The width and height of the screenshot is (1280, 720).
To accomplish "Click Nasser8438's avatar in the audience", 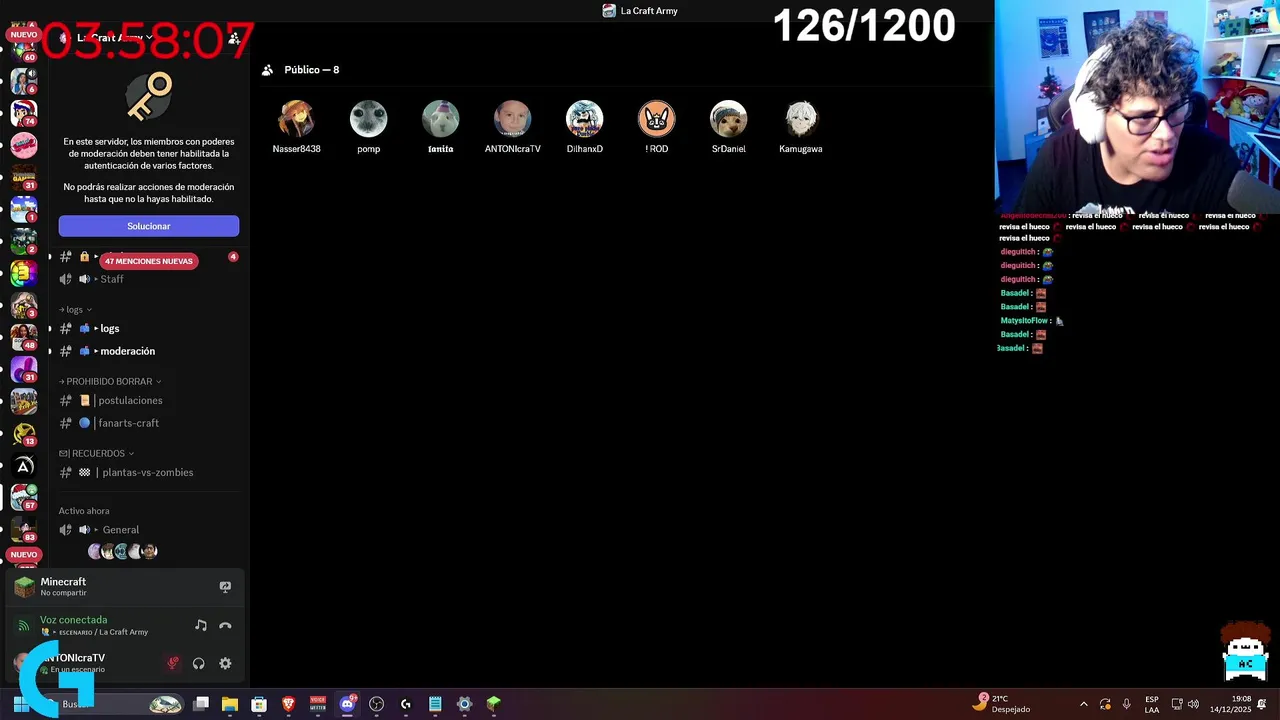I will pyautogui.click(x=297, y=119).
